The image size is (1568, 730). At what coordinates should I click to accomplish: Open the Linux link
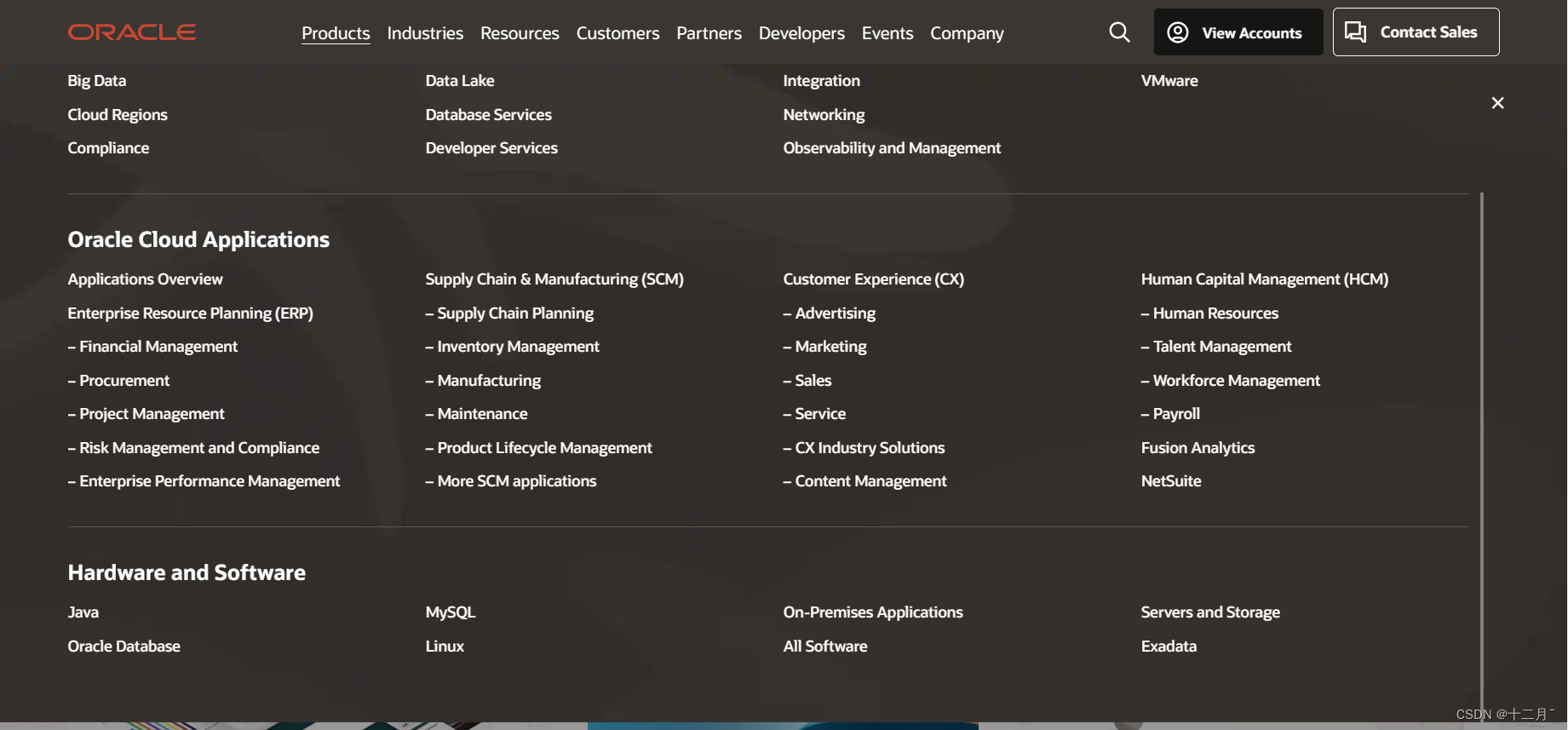click(x=445, y=647)
